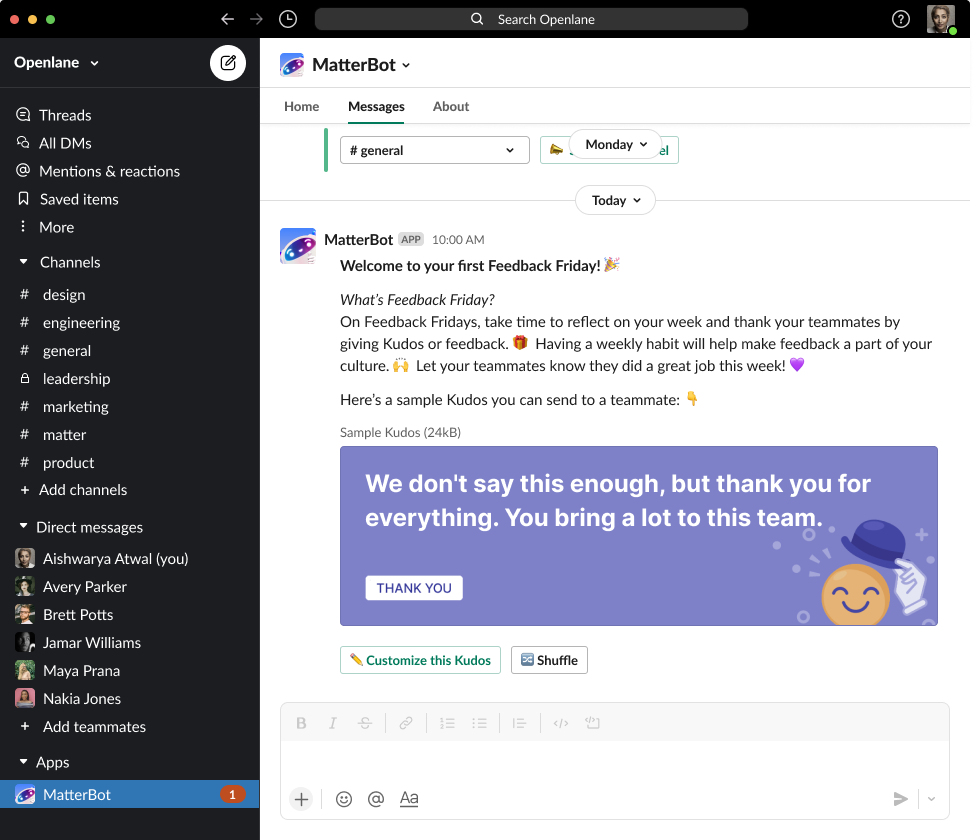Click the 10:00 AM message timestamp
Image resolution: width=974 pixels, height=840 pixels.
tap(458, 240)
